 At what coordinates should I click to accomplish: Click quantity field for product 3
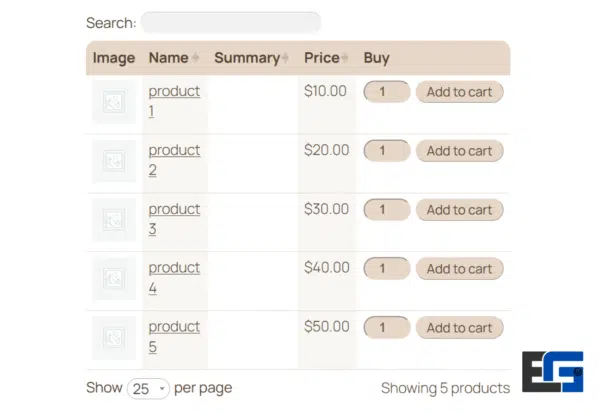pos(387,210)
